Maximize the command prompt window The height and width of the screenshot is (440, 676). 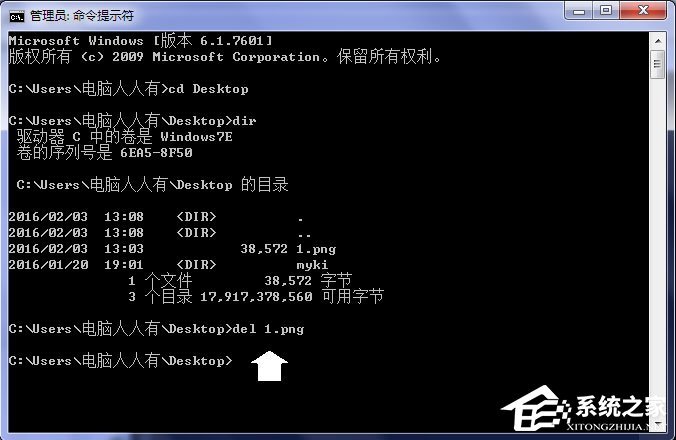click(x=606, y=11)
